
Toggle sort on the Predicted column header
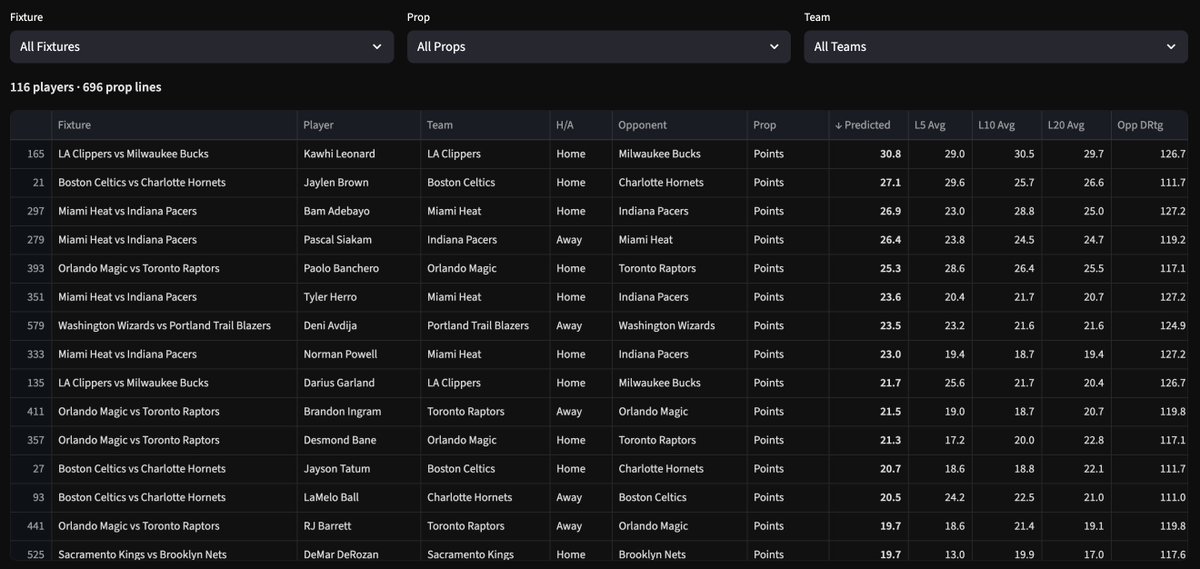[867, 125]
